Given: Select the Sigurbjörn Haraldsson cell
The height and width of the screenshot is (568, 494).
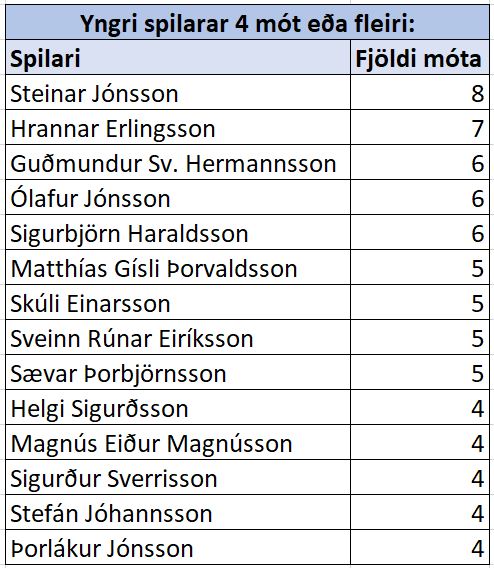Looking at the screenshot, I should pyautogui.click(x=178, y=232).
